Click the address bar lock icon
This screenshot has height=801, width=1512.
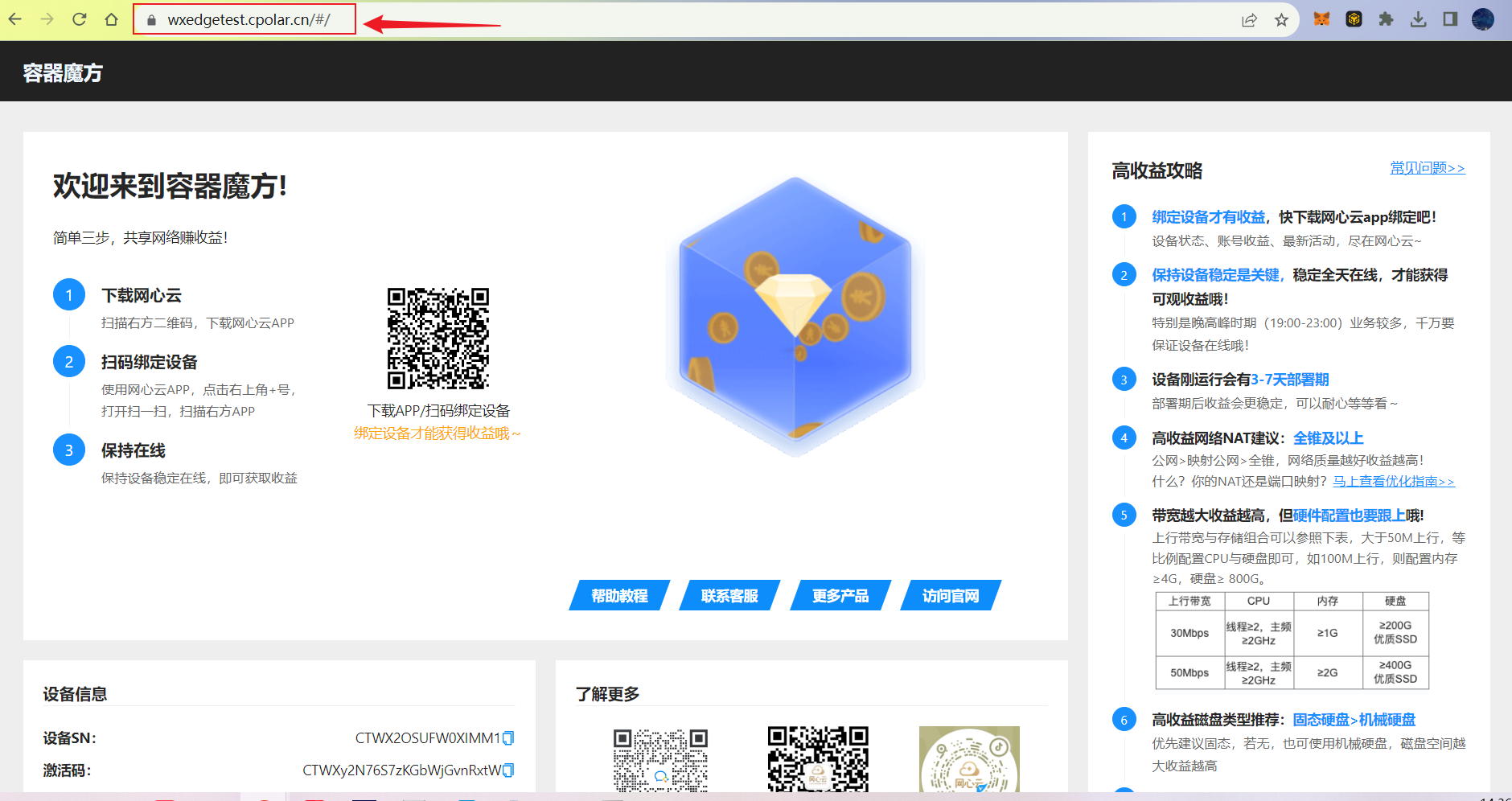pos(150,20)
